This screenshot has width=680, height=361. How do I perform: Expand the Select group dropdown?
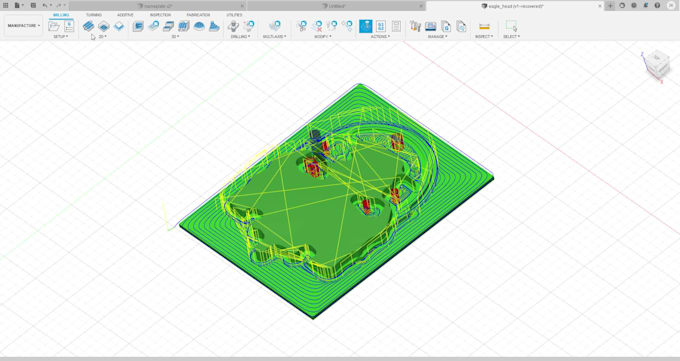(511, 36)
